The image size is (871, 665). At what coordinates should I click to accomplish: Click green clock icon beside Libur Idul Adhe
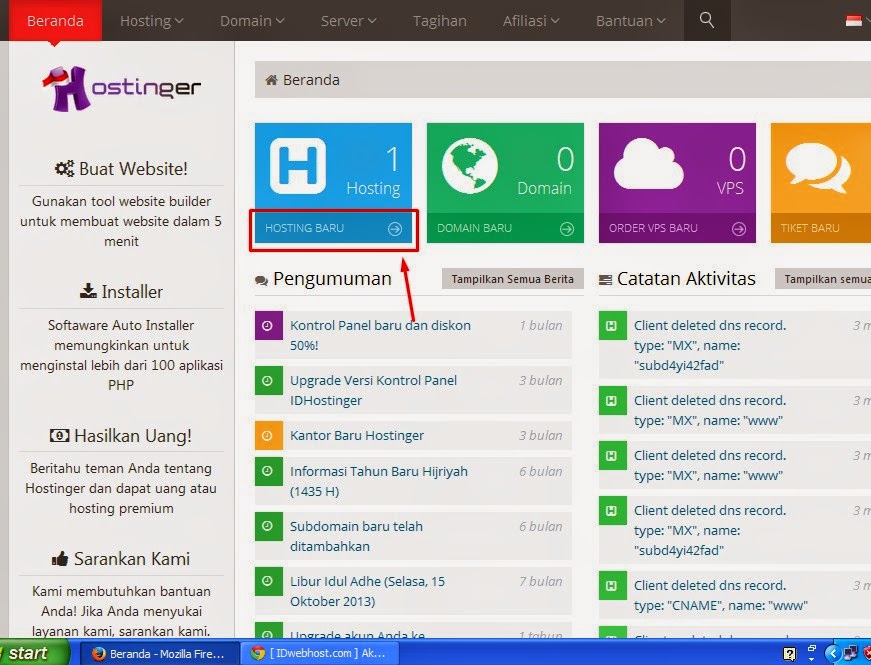click(x=269, y=581)
